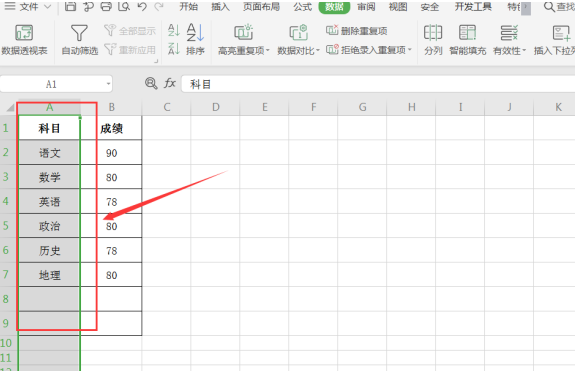Click the zoom magnifier beside fx
Image resolution: width=575 pixels, height=371 pixels.
click(151, 84)
